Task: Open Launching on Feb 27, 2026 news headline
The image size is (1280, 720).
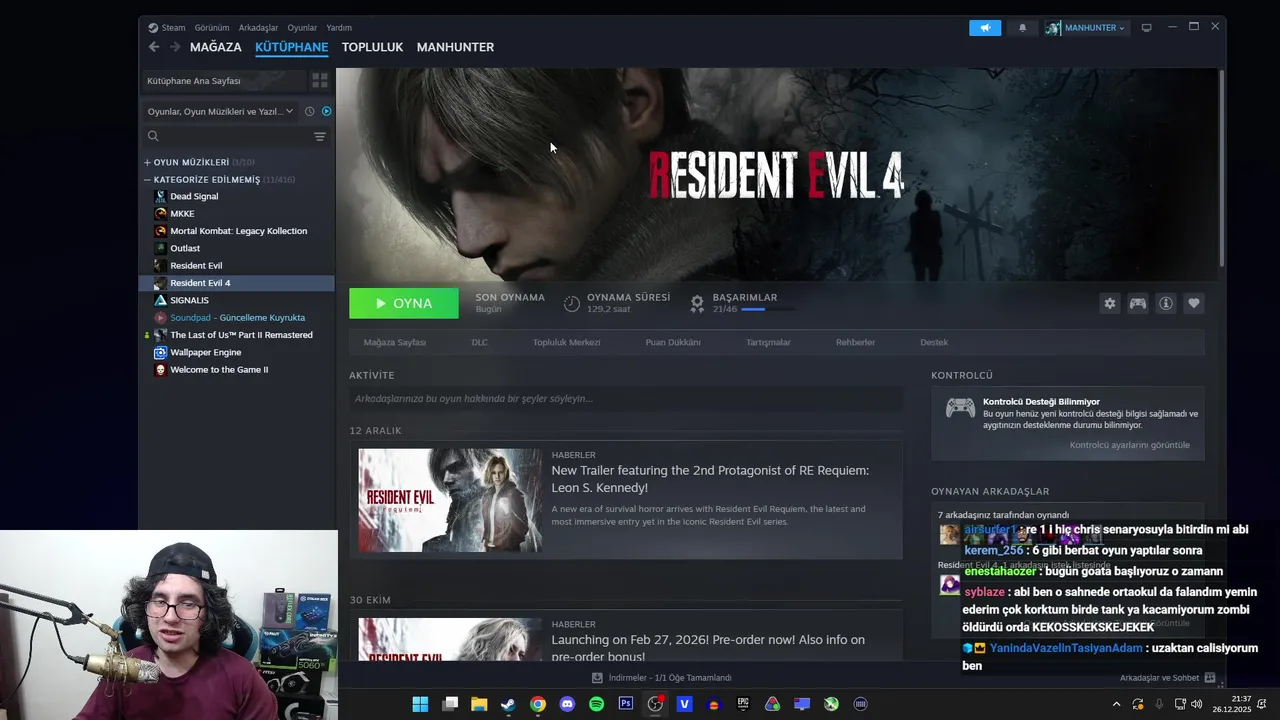Action: 708,648
